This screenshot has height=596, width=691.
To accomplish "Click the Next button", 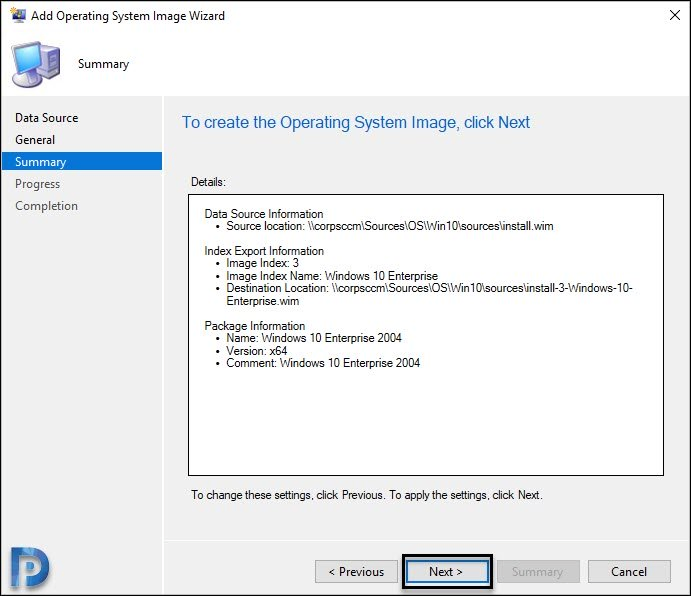I will coord(447,571).
